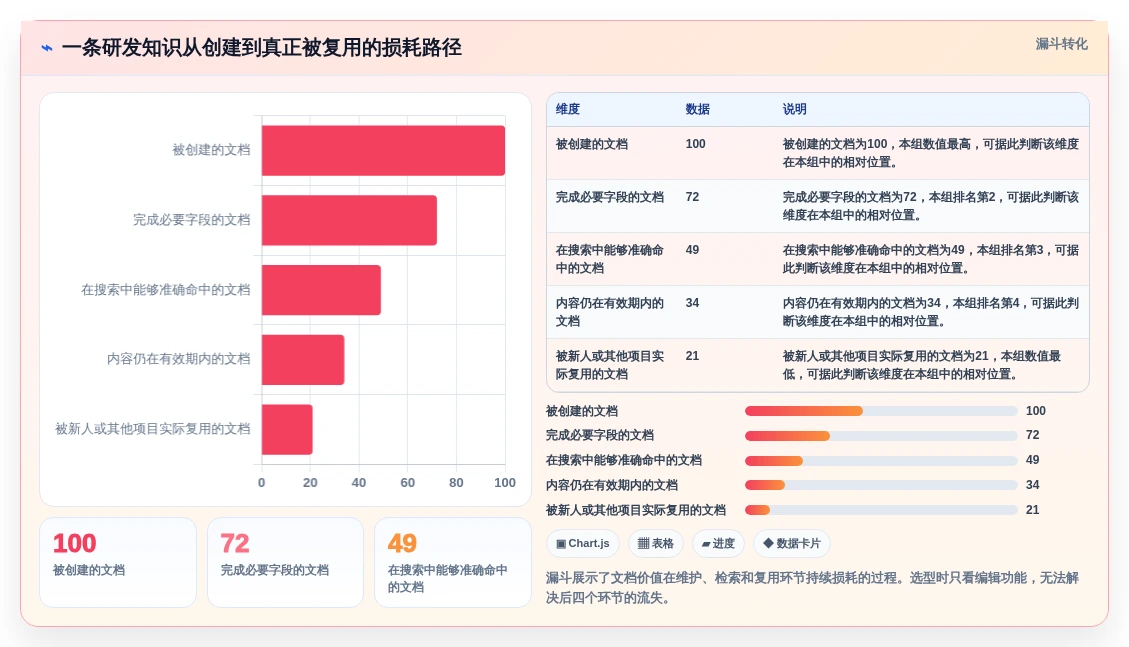Screen dimensions: 1129x647
Task: Click the chart axis label 内容仍在有效期内的文档
Action: (x=179, y=359)
